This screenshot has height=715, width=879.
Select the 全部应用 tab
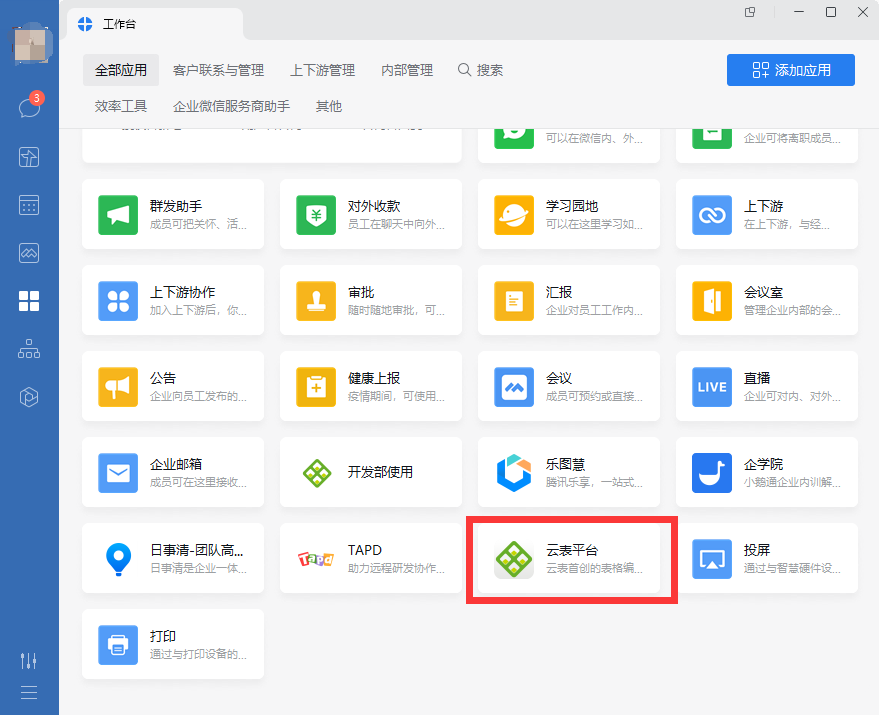[x=121, y=70]
